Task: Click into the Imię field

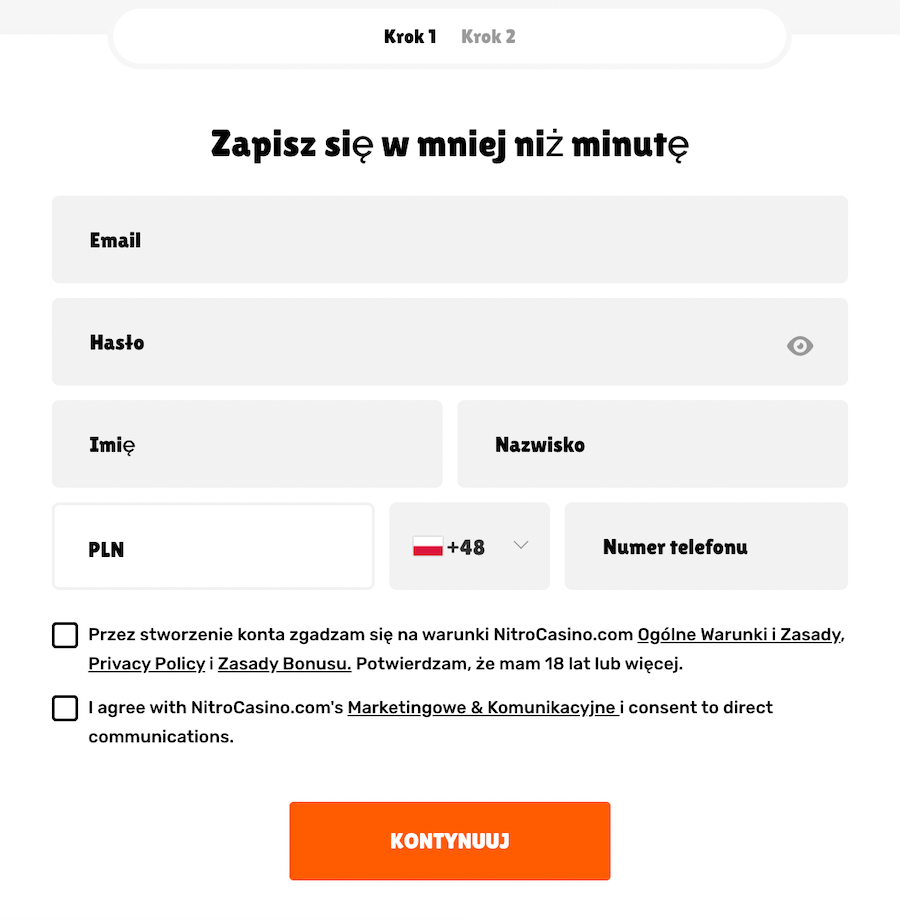Action: coord(247,444)
